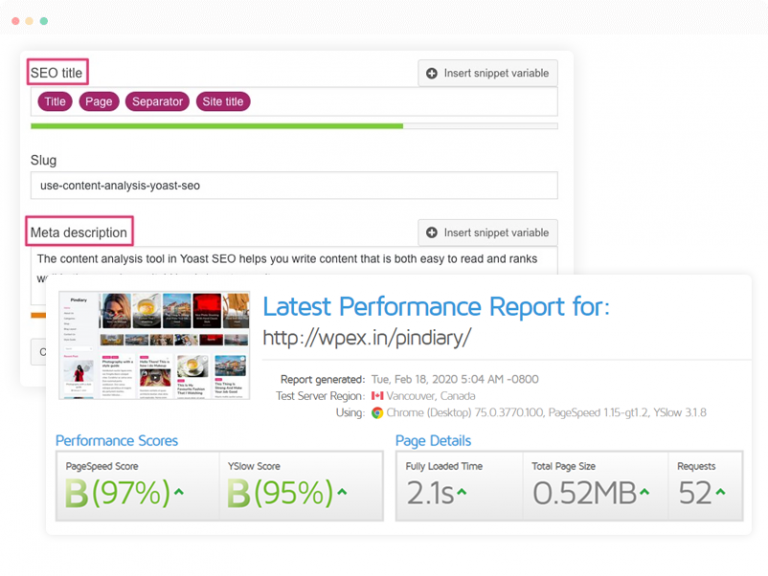Open the Pindiary site screenshot thumbnail
The width and height of the screenshot is (768, 576).
[x=154, y=345]
